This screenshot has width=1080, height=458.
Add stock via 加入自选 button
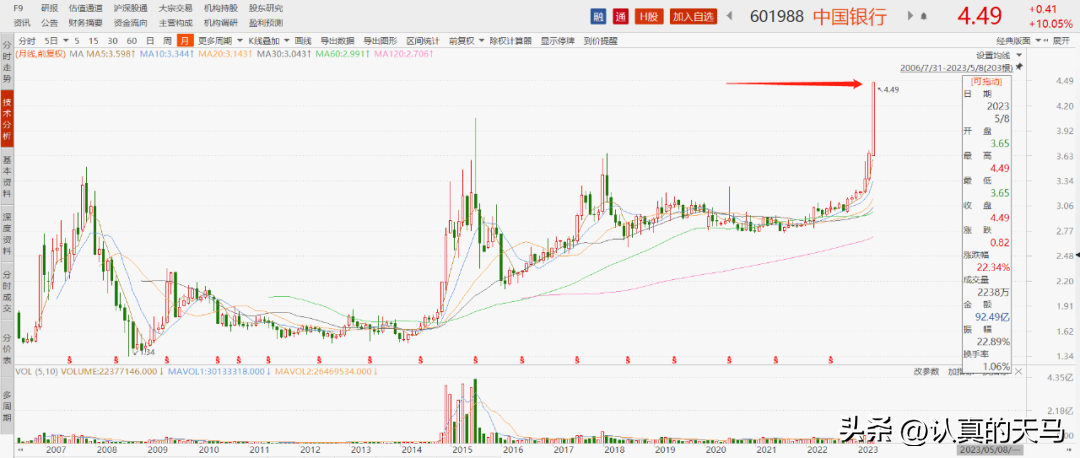coord(694,16)
